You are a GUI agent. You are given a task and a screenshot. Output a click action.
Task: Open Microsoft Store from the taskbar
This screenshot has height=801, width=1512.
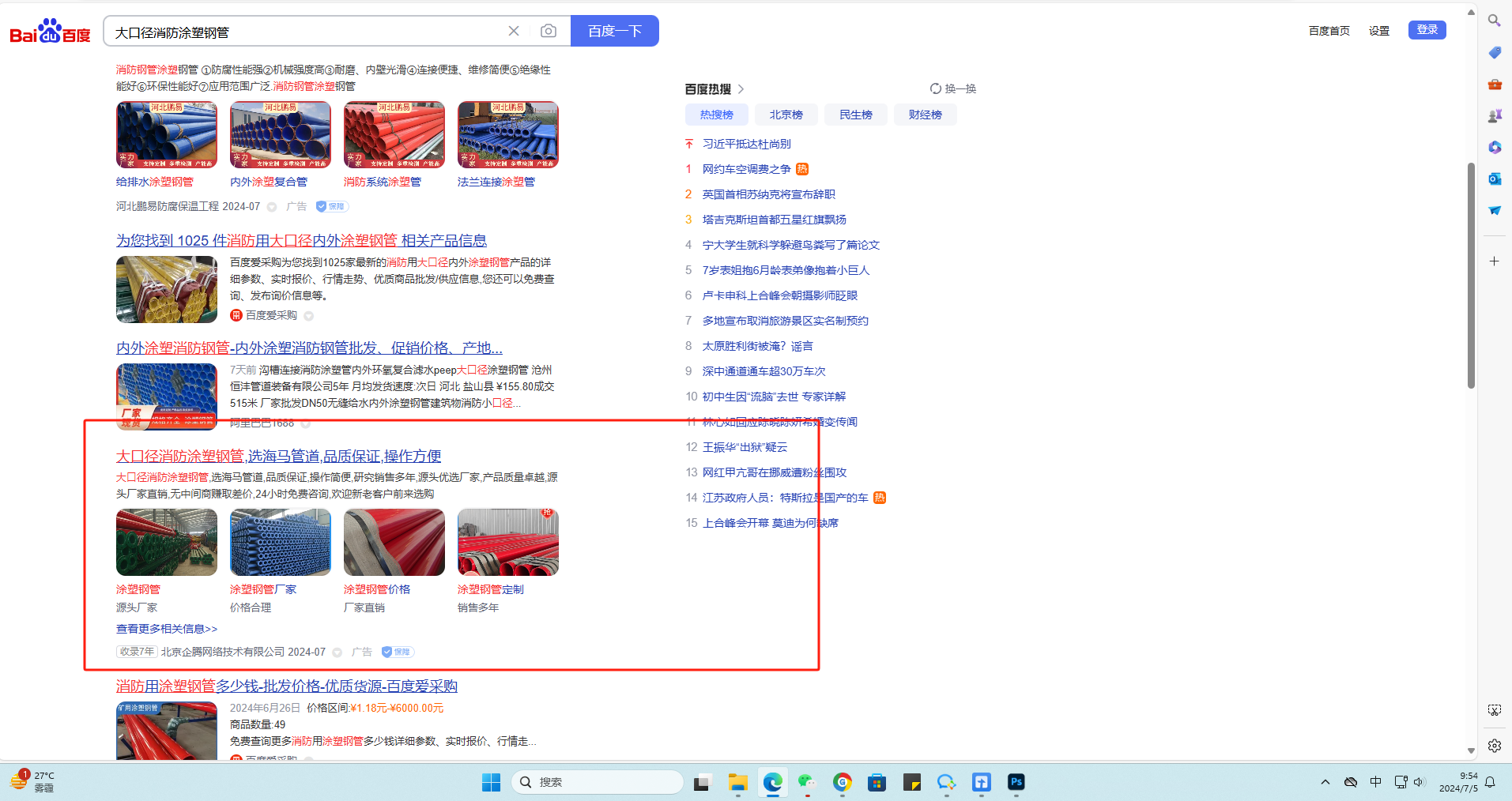click(x=877, y=782)
